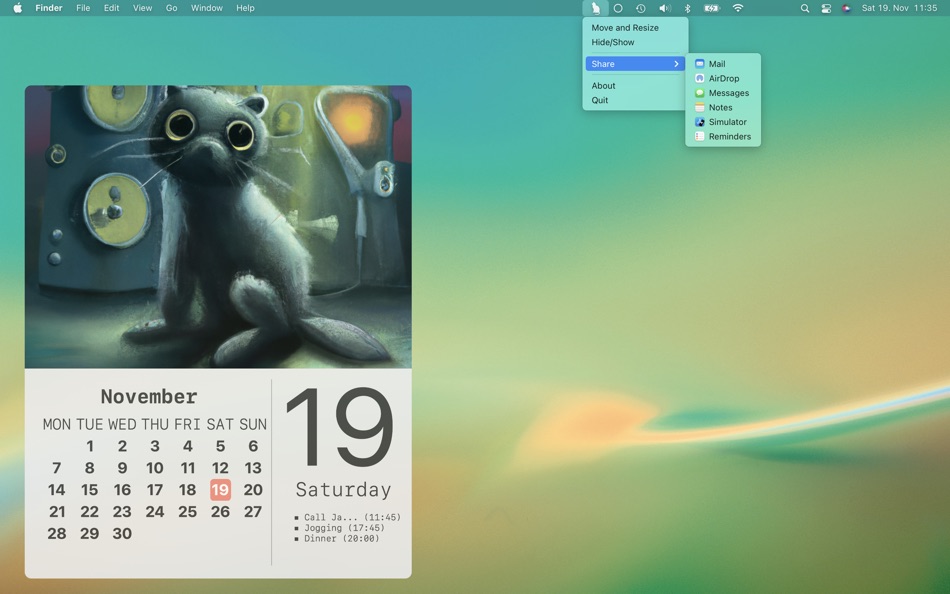Share via Messages
This screenshot has height=594, width=950.
click(723, 93)
